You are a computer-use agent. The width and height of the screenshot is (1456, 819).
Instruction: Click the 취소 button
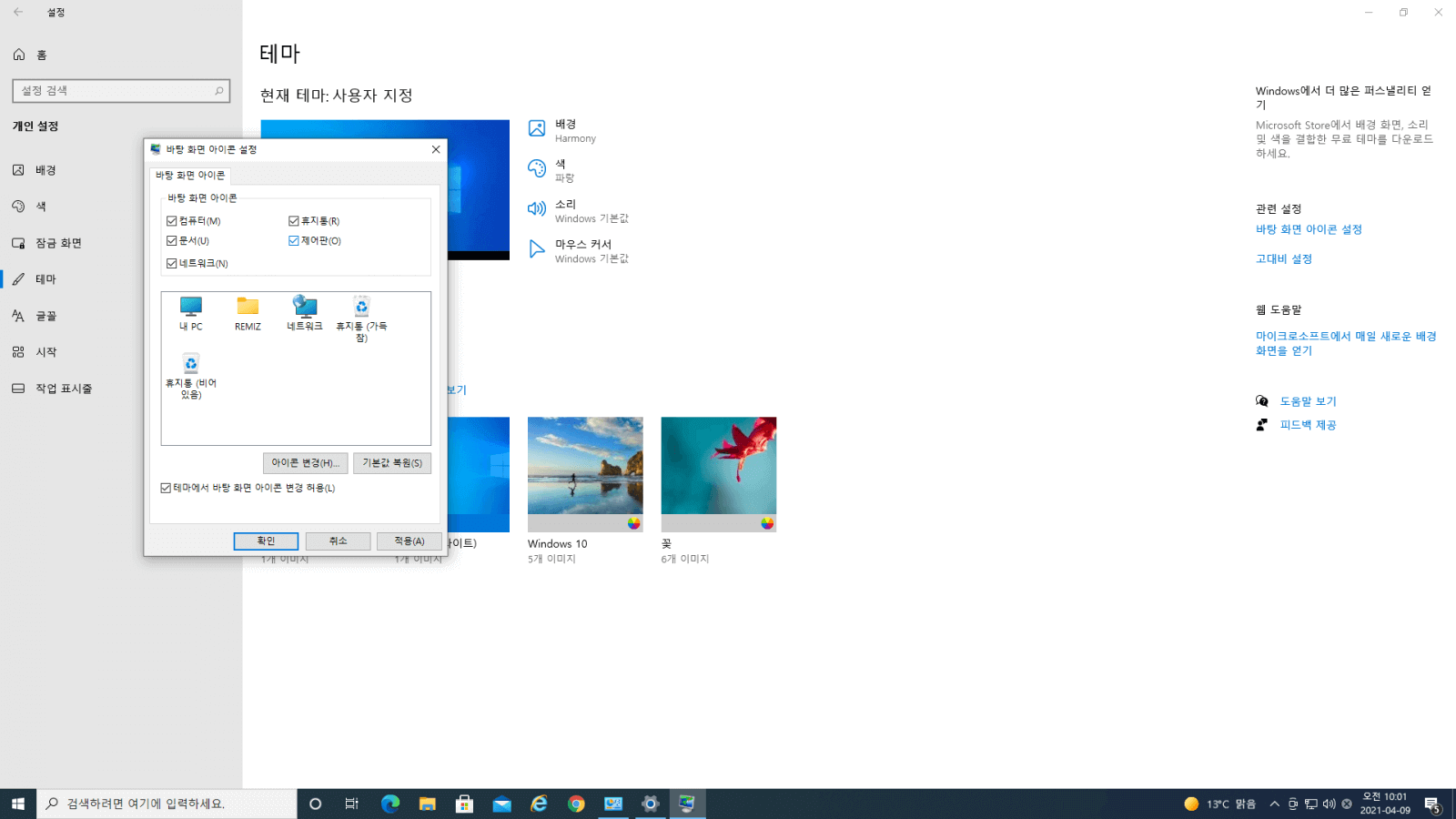[x=338, y=541]
